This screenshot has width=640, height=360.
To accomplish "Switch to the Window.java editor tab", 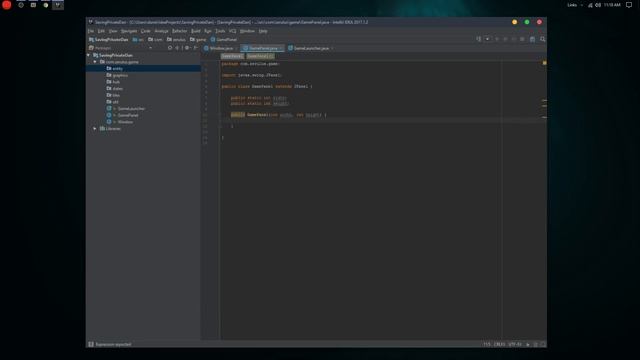I will click(x=220, y=48).
